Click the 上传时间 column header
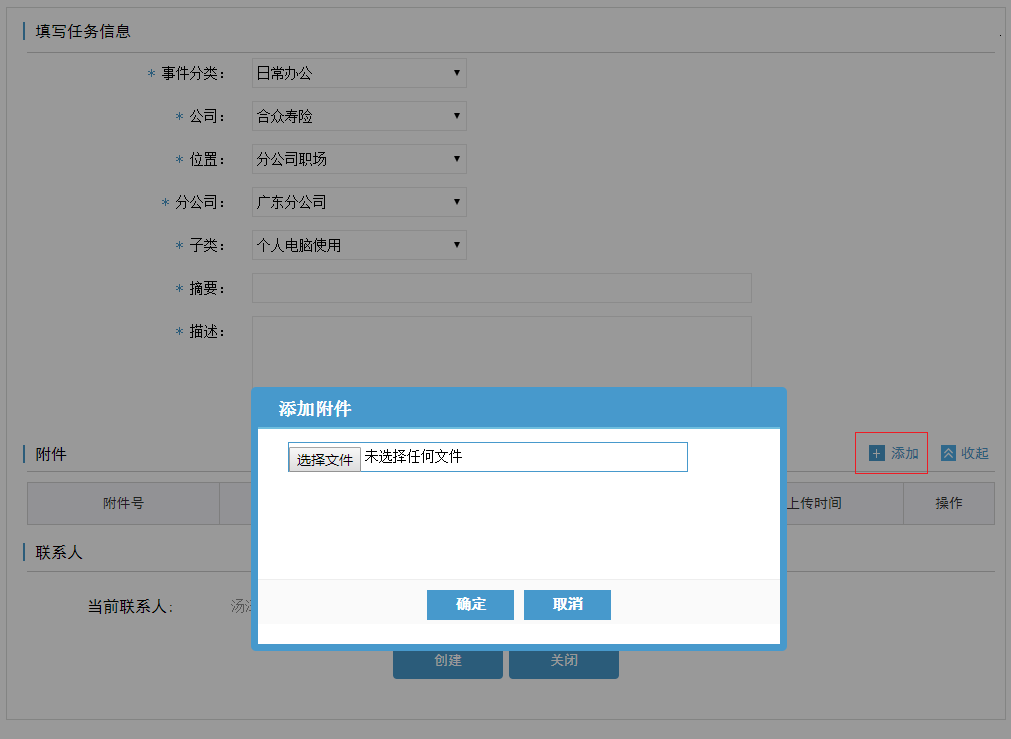Image resolution: width=1011 pixels, height=739 pixels. pyautogui.click(x=813, y=503)
